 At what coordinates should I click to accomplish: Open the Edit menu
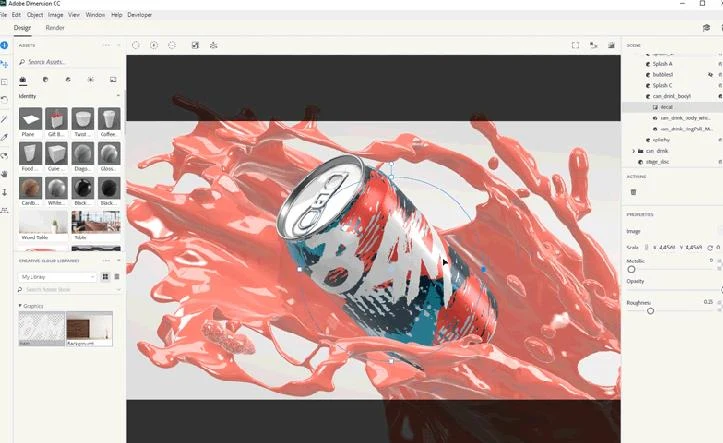point(16,15)
